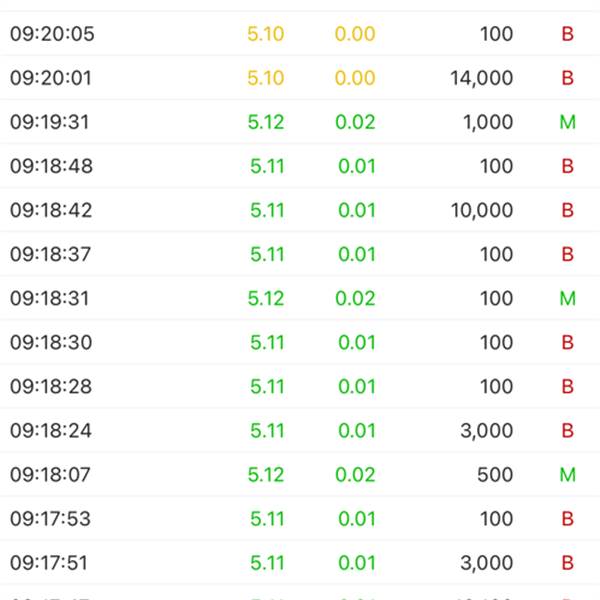Click the yellow 5.10 price at 09:20:01
Screen dimensions: 600x600
[266, 78]
